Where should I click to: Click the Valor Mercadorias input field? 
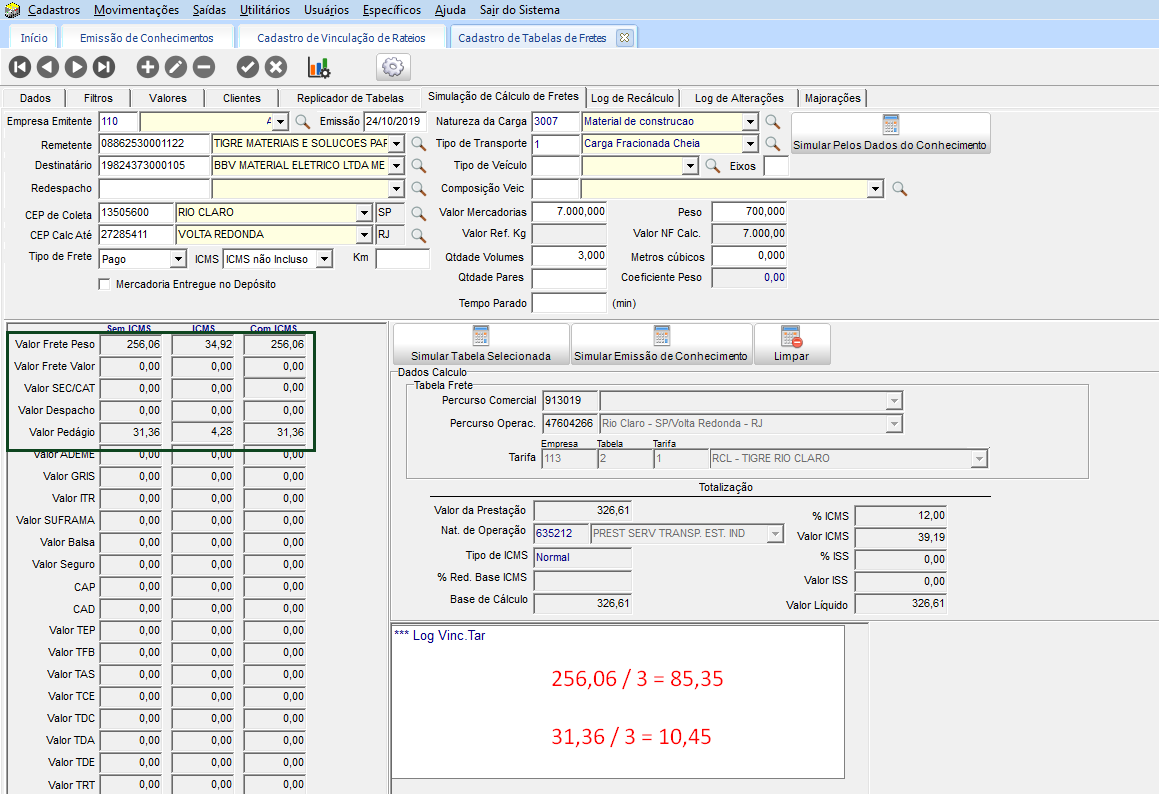[x=569, y=212]
